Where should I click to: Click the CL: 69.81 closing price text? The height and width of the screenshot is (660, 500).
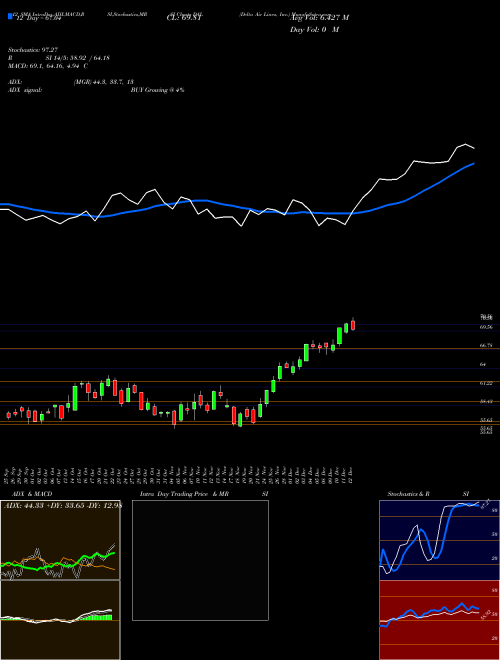[182, 18]
